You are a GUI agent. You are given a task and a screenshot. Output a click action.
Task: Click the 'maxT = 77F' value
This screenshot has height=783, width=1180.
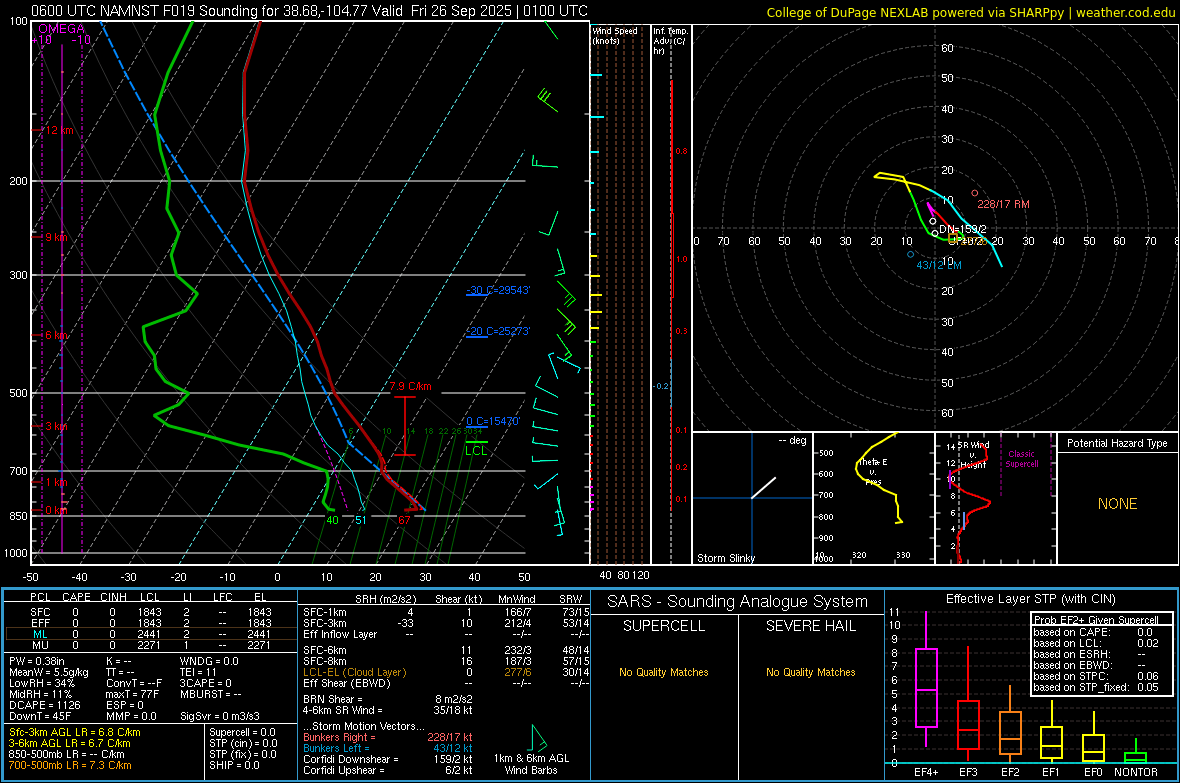132,693
